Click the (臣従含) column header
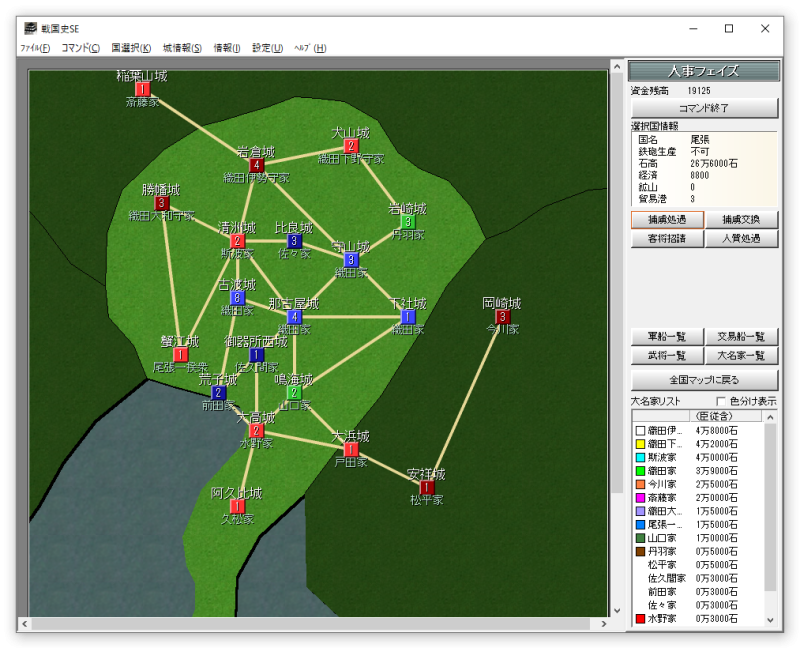Screen dimensions: 800x648 pos(726,416)
